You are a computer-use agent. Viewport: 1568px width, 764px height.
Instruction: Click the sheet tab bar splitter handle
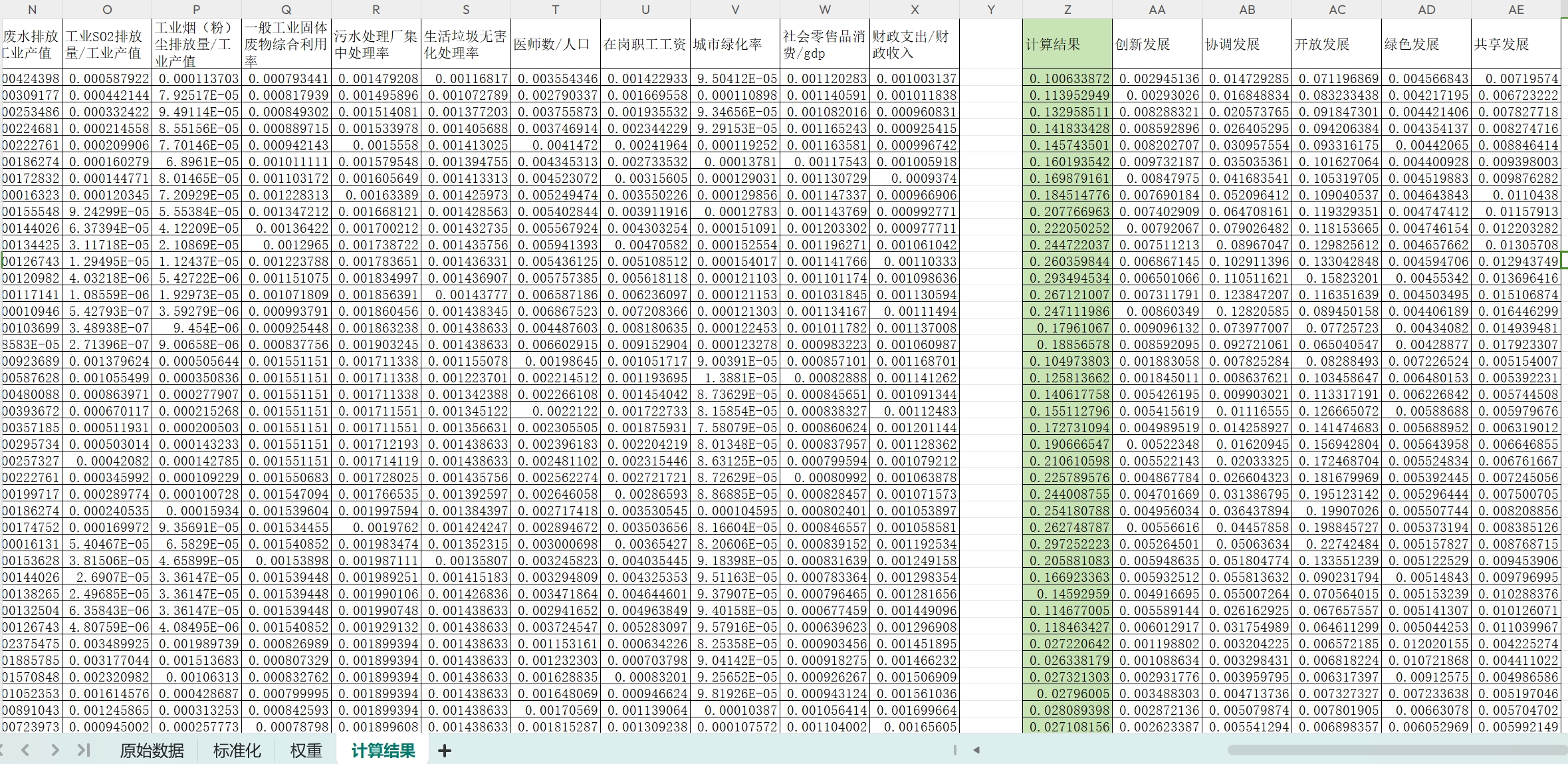pos(955,750)
